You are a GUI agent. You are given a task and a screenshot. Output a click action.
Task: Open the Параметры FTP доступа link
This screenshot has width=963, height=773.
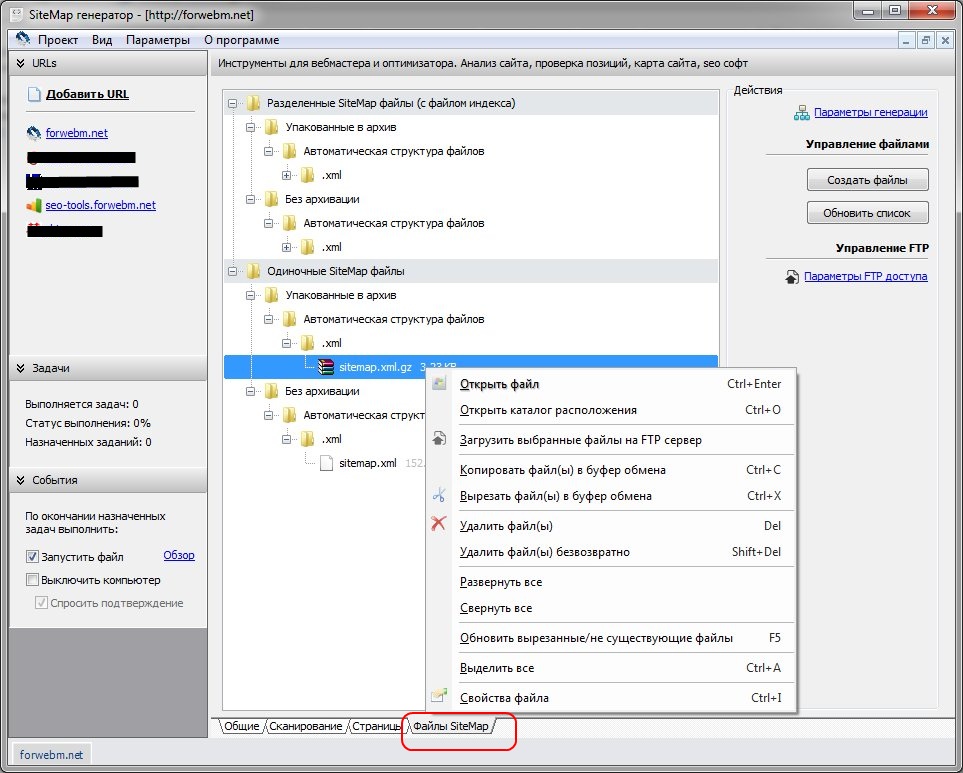[865, 276]
